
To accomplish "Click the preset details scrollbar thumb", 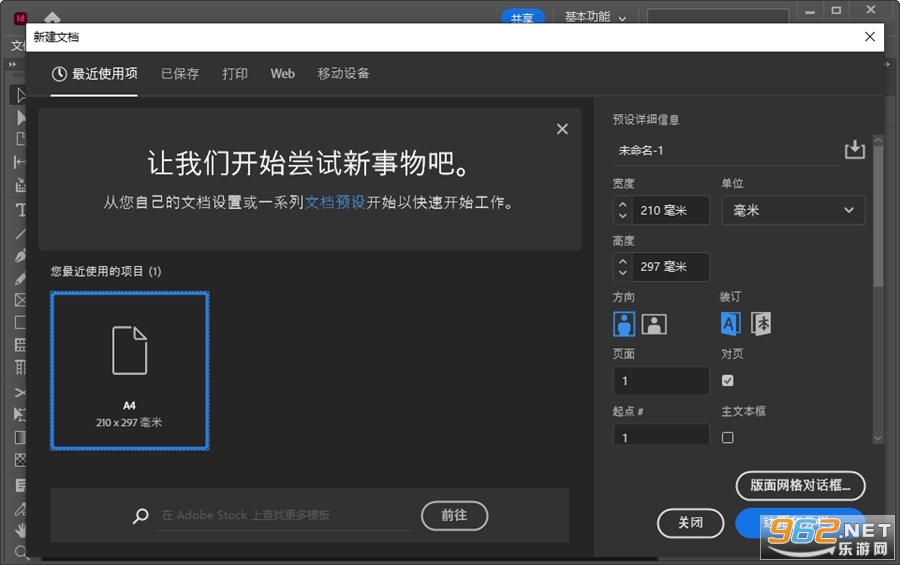I will (x=878, y=215).
